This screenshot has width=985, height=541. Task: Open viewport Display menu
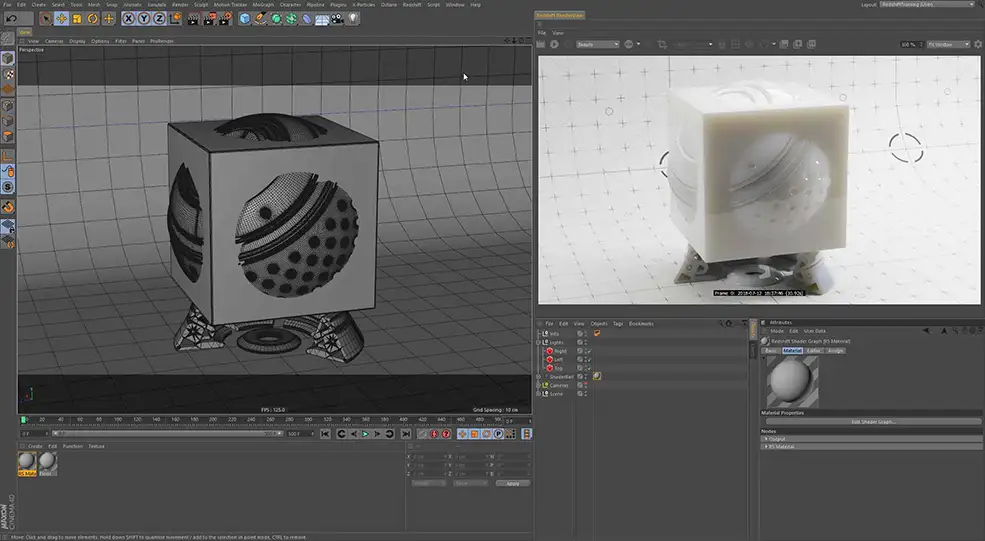click(77, 41)
